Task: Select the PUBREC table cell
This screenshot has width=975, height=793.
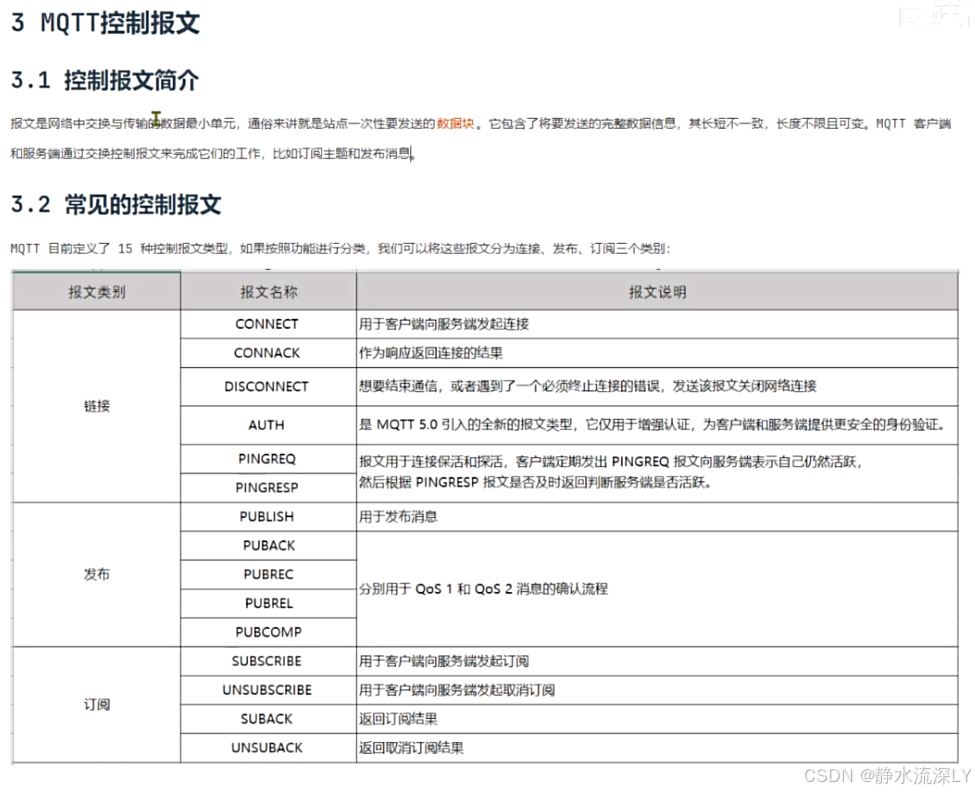Action: point(269,574)
